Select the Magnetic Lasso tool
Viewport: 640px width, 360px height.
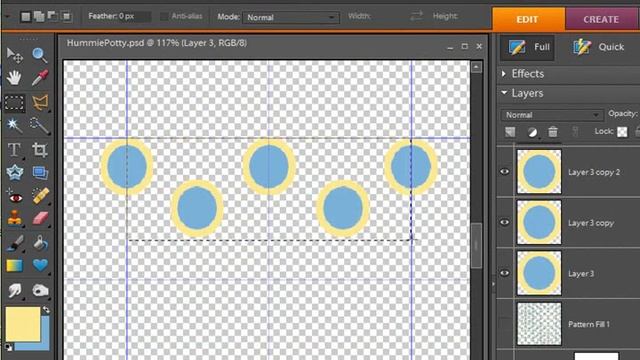click(40, 102)
